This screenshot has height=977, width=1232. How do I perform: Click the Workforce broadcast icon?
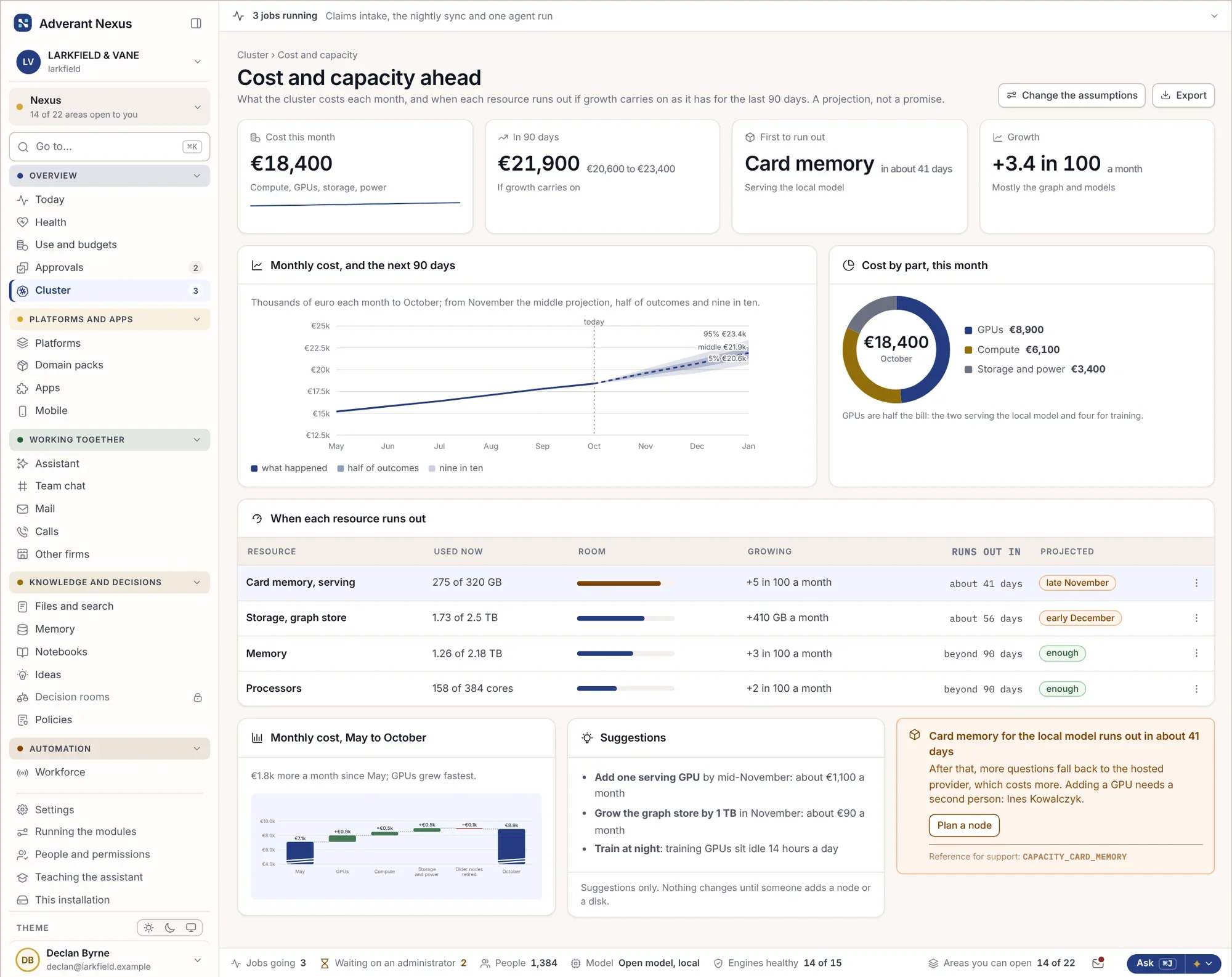23,772
